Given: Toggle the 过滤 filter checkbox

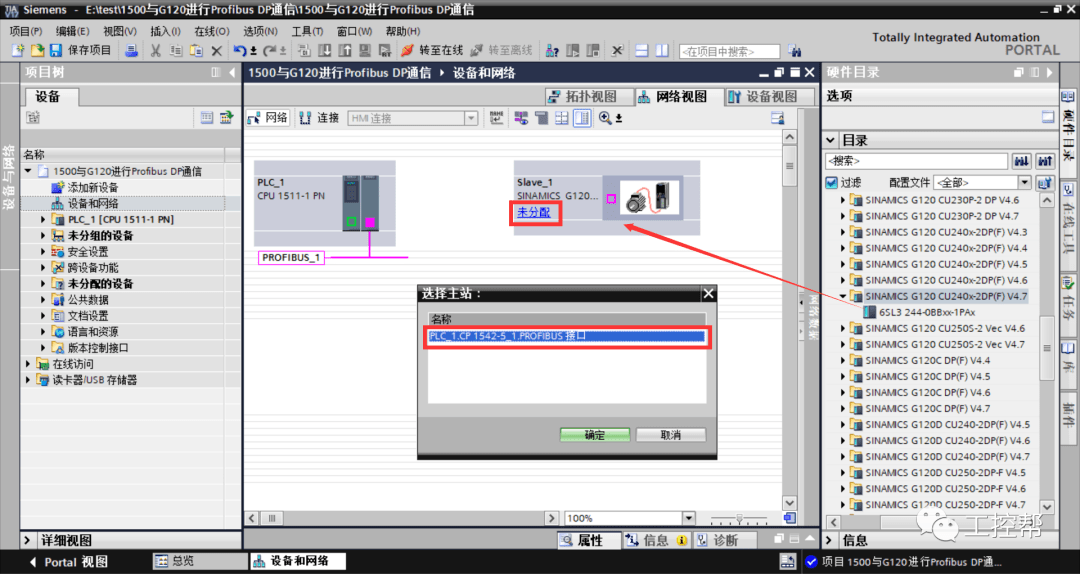Looking at the screenshot, I should (831, 183).
